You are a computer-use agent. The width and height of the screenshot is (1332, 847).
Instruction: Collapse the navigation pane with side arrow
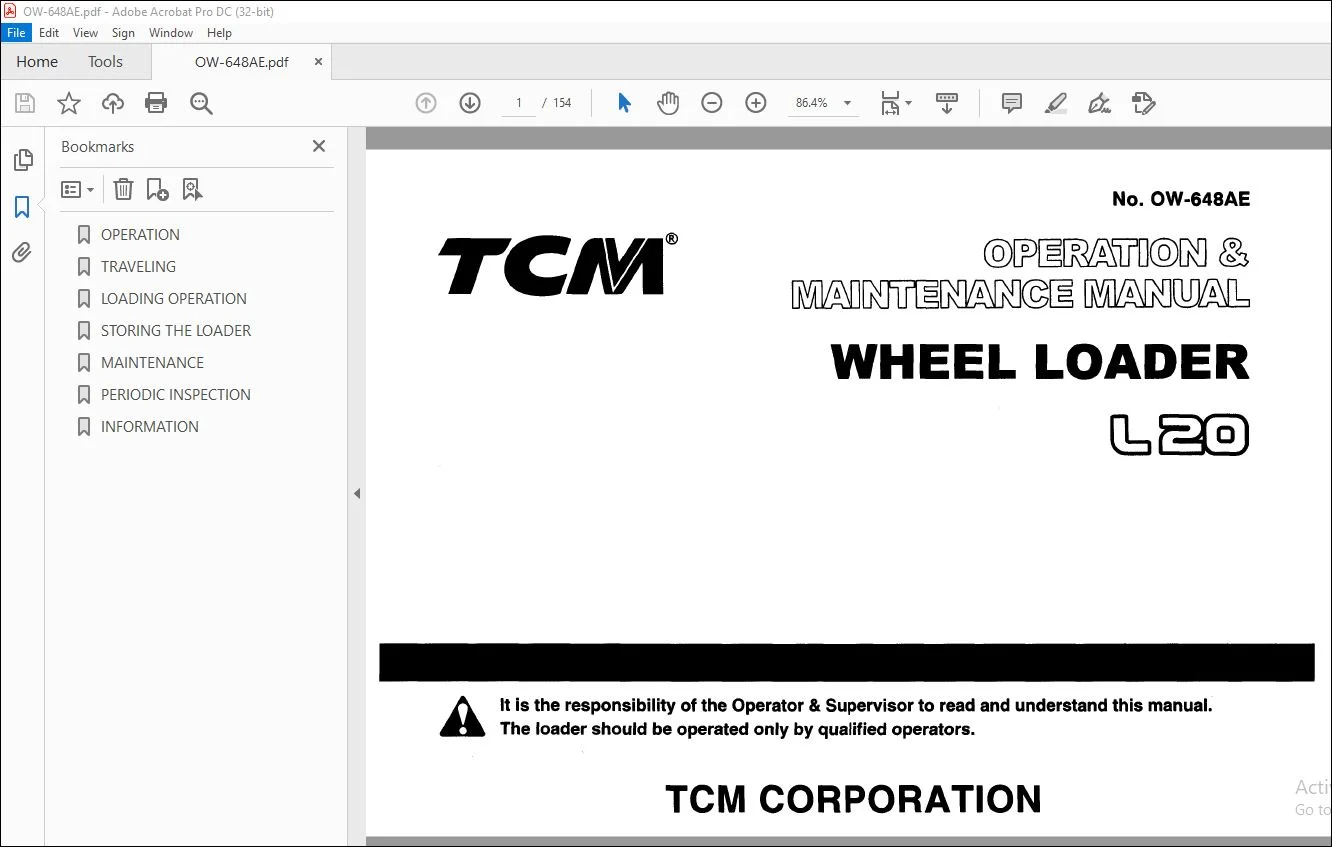pos(357,493)
